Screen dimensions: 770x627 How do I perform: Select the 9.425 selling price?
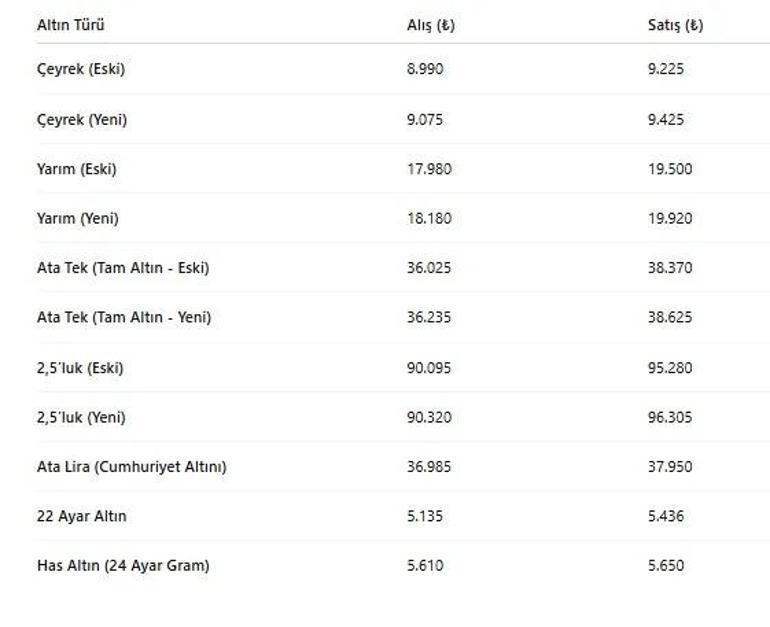(665, 120)
